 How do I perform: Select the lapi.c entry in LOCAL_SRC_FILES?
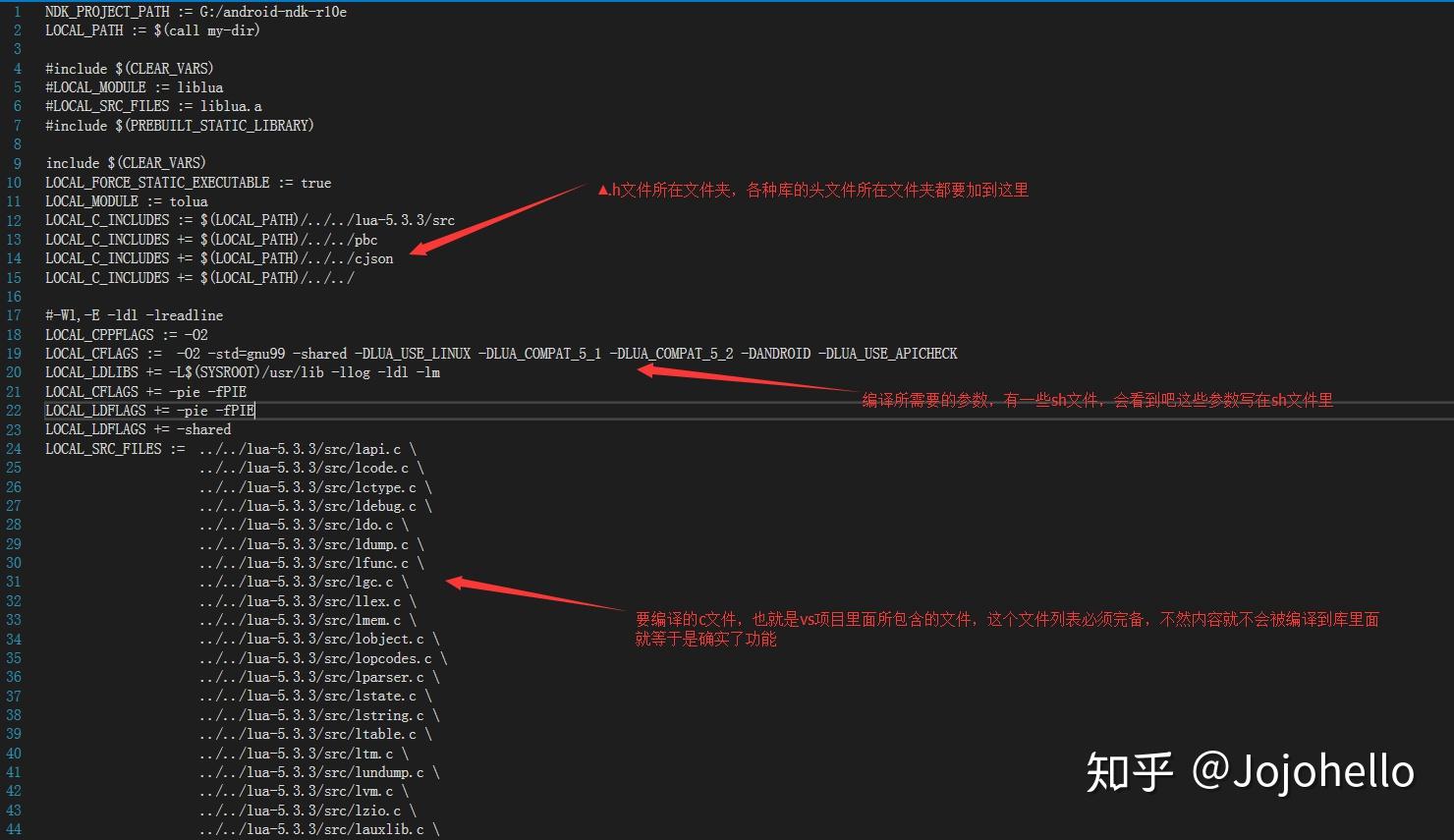305,448
